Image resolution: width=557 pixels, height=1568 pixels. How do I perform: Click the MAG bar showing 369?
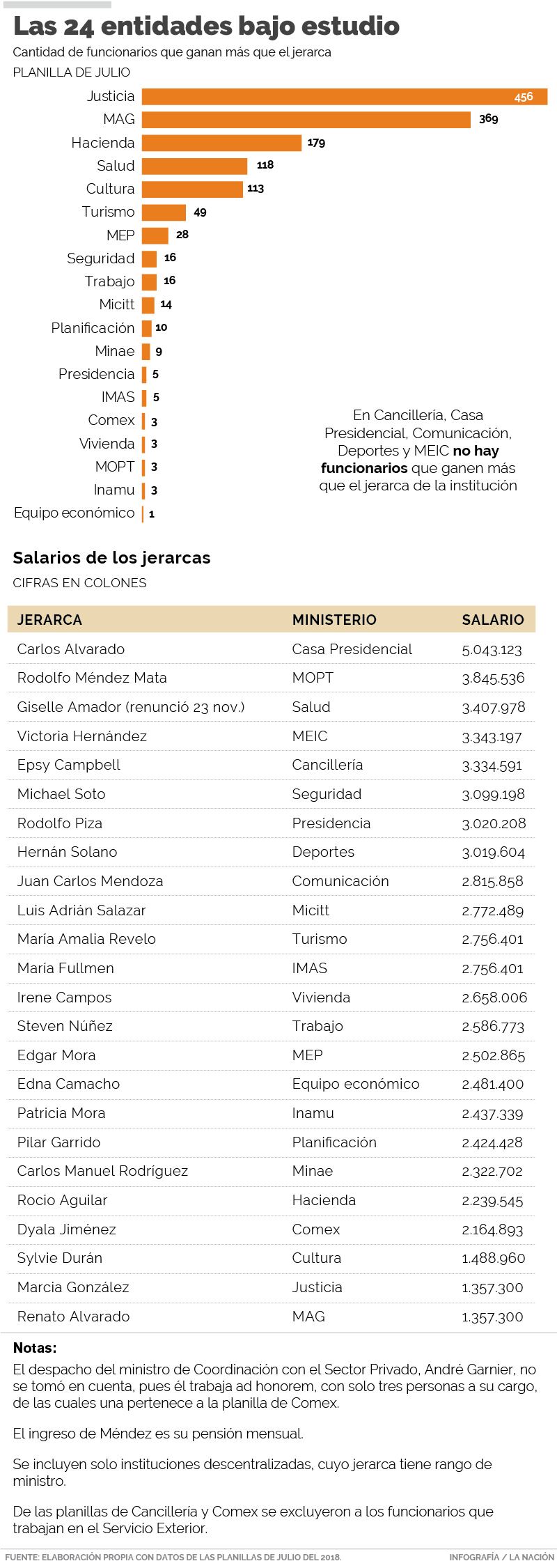pyautogui.click(x=306, y=120)
